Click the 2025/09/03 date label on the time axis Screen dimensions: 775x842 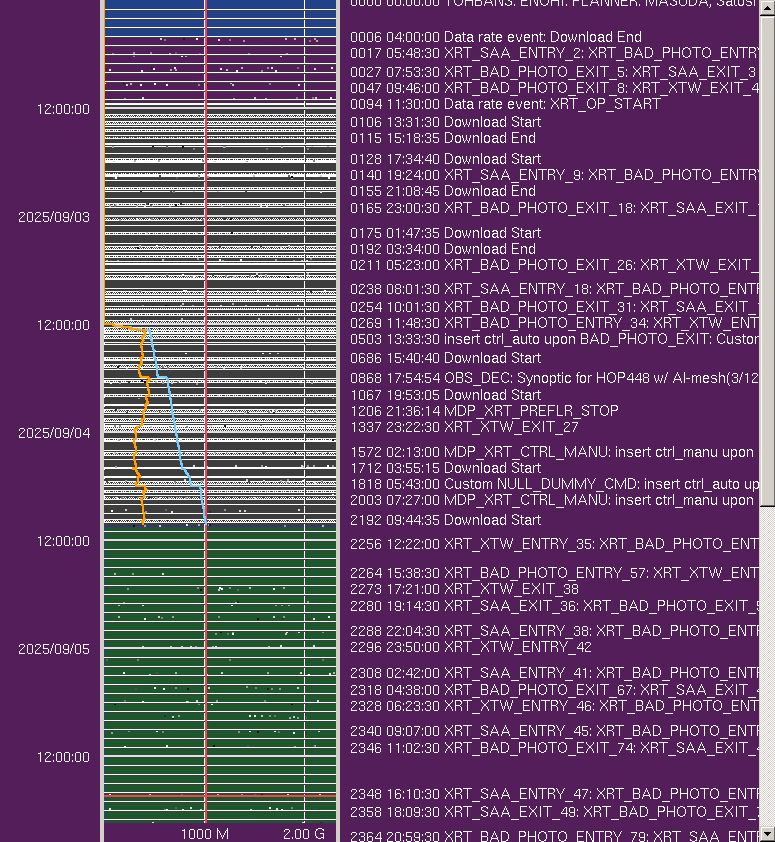point(54,217)
